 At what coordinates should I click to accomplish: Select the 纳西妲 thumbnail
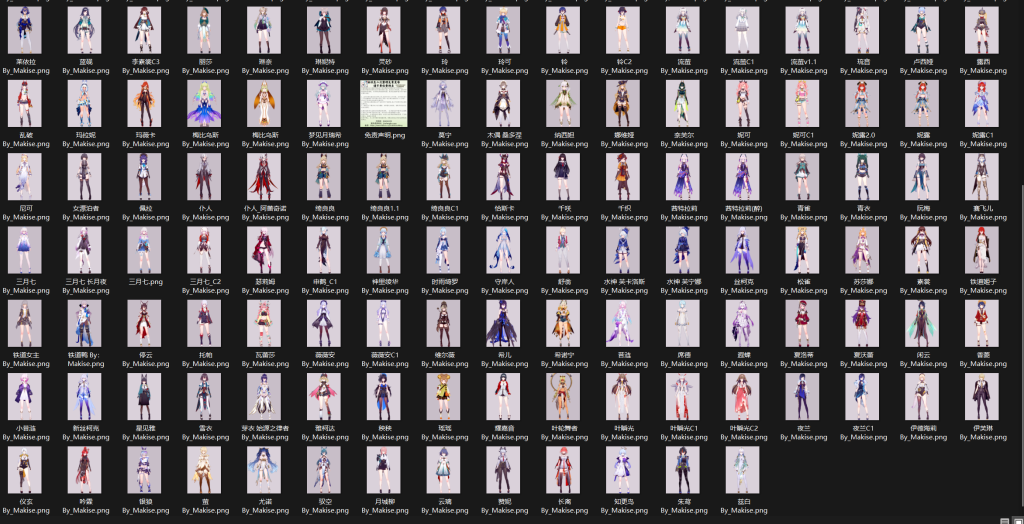(x=563, y=103)
